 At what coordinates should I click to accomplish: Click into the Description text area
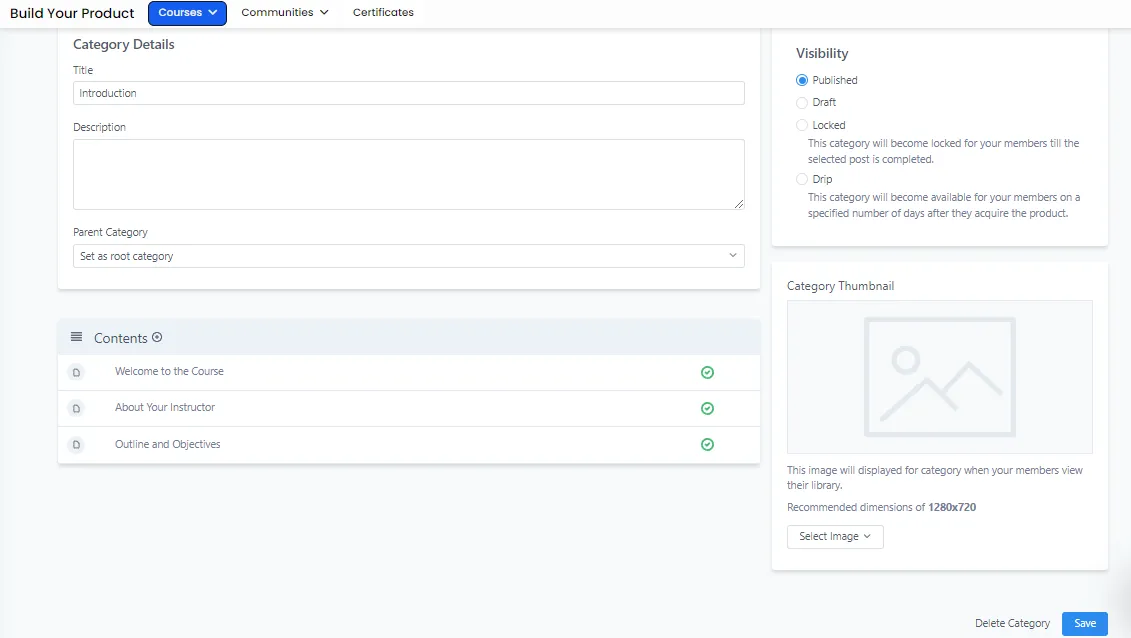tap(408, 174)
